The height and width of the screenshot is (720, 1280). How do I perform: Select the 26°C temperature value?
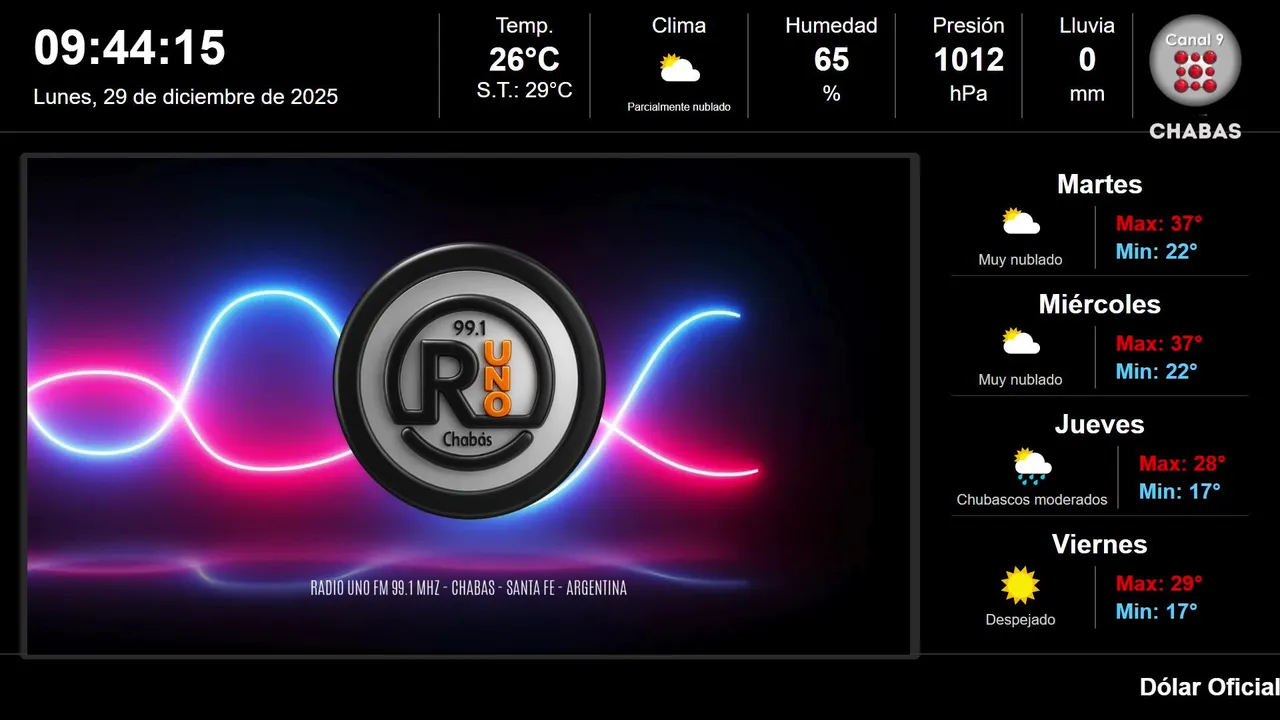(x=524, y=60)
